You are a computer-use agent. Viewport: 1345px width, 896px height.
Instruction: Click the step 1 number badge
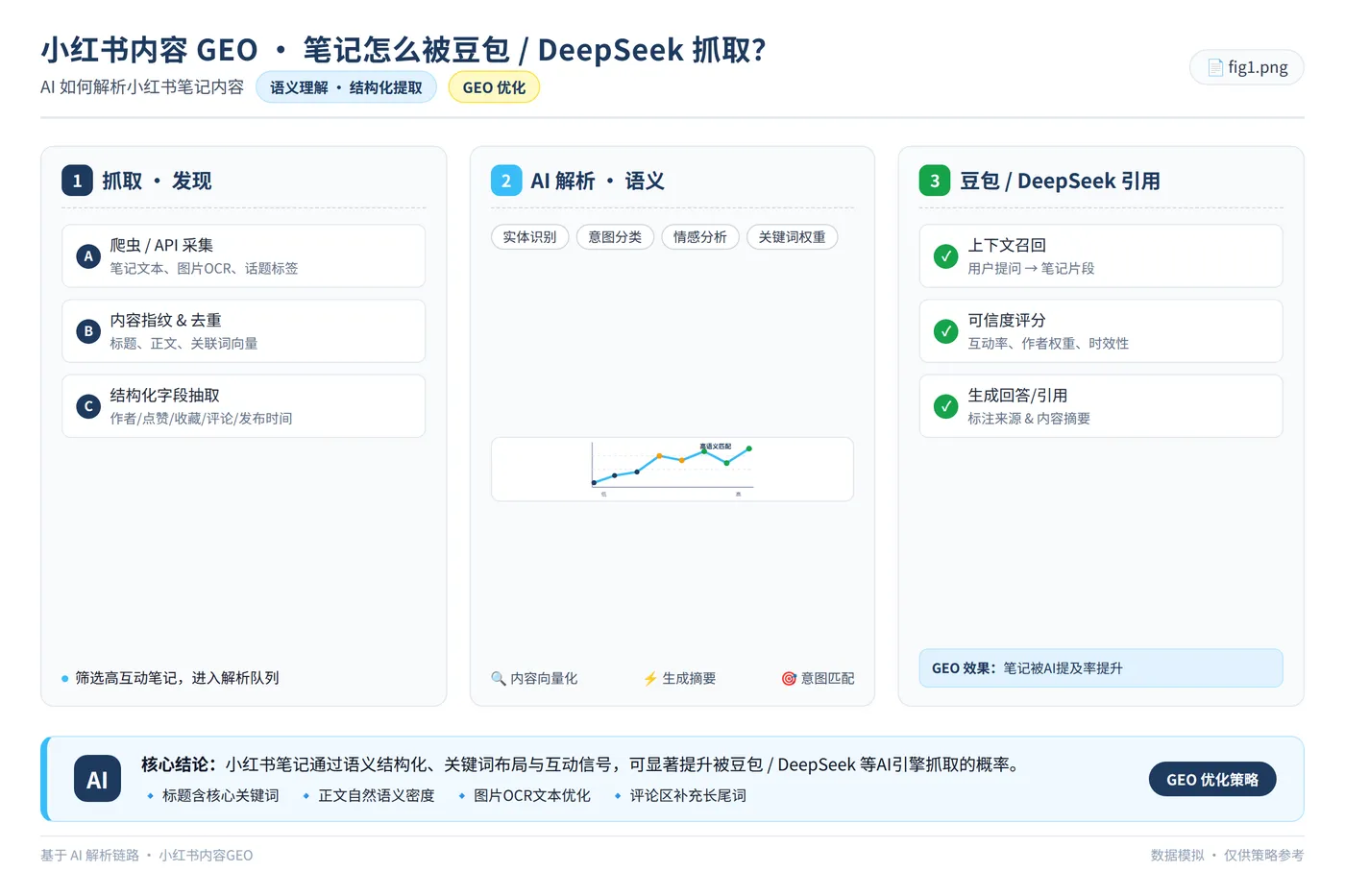point(78,181)
